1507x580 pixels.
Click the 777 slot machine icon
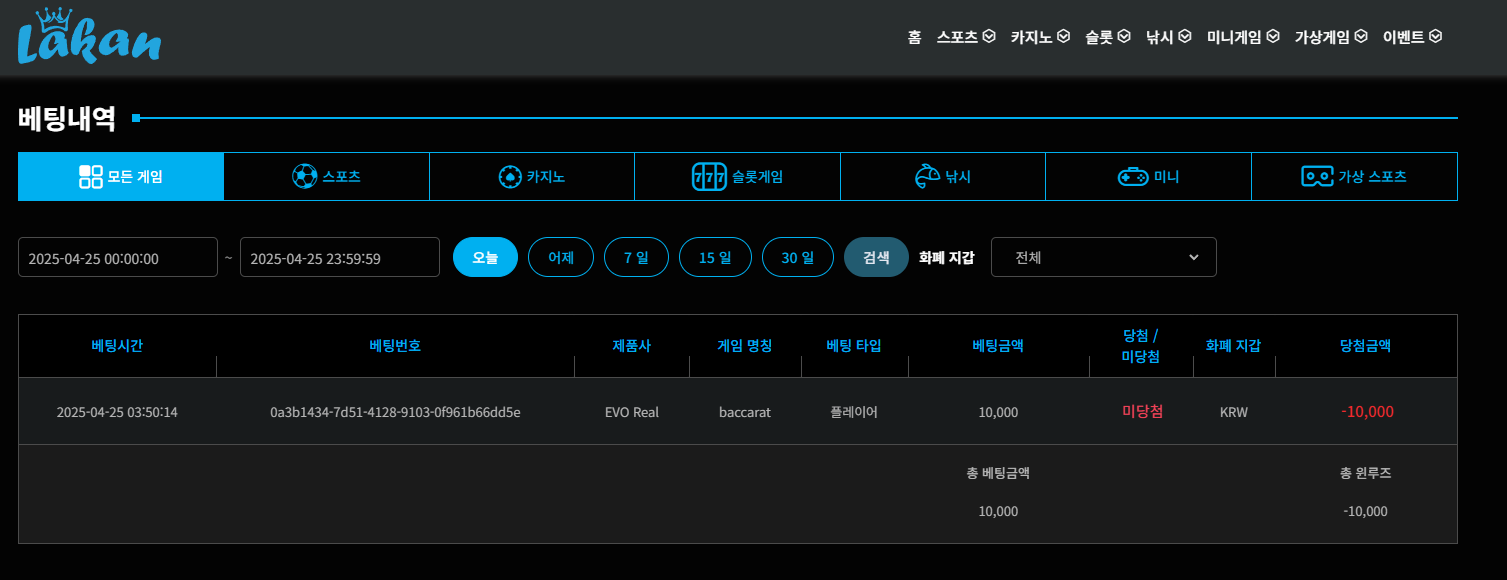(708, 177)
